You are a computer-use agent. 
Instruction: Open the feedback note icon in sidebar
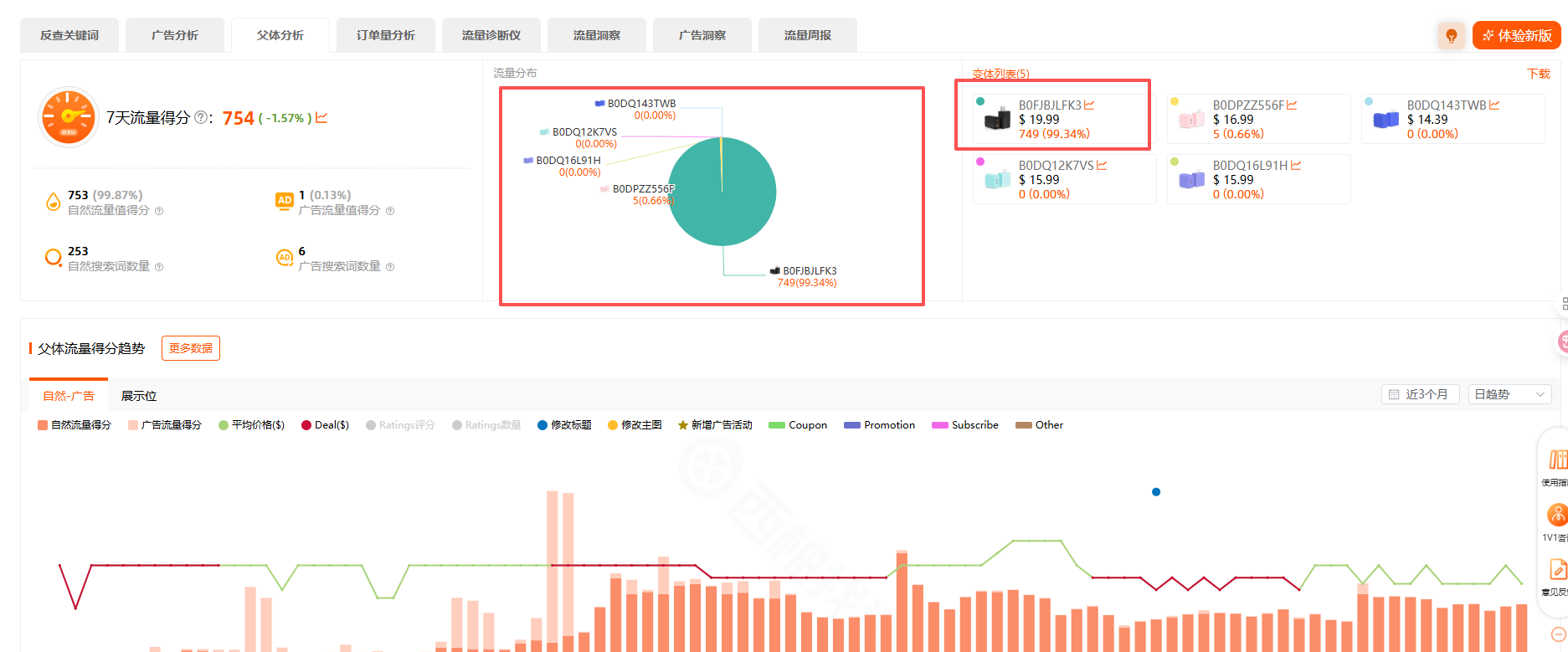coord(1556,570)
